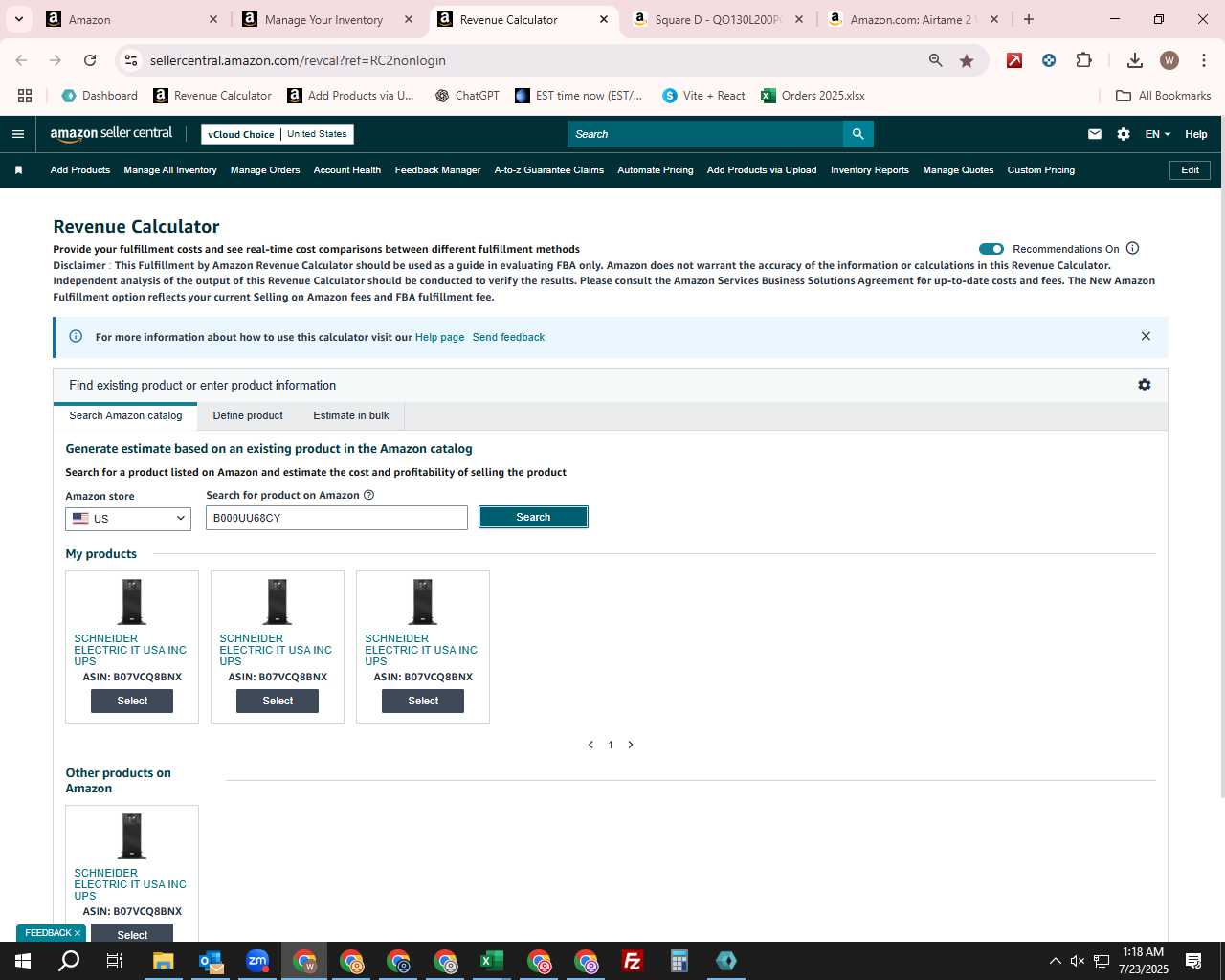Select the first My products UPS item
1225x980 pixels.
tap(132, 701)
